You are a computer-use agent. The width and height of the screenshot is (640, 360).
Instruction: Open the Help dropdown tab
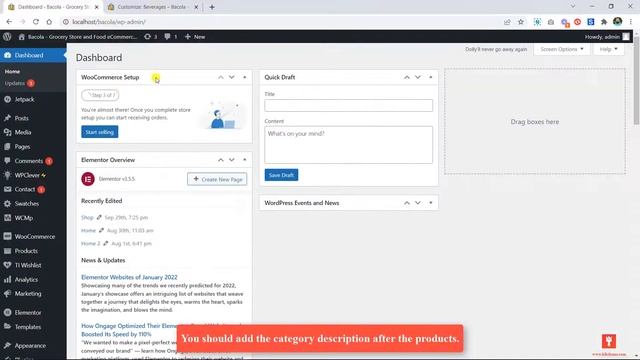tap(609, 49)
